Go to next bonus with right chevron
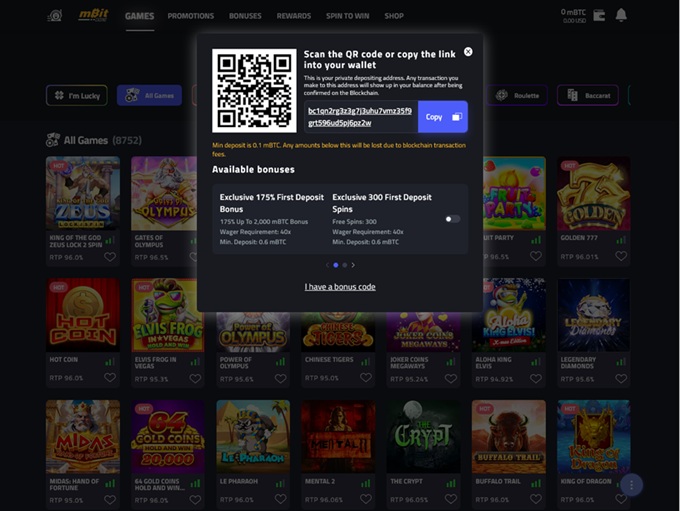680x511 pixels. (x=353, y=265)
